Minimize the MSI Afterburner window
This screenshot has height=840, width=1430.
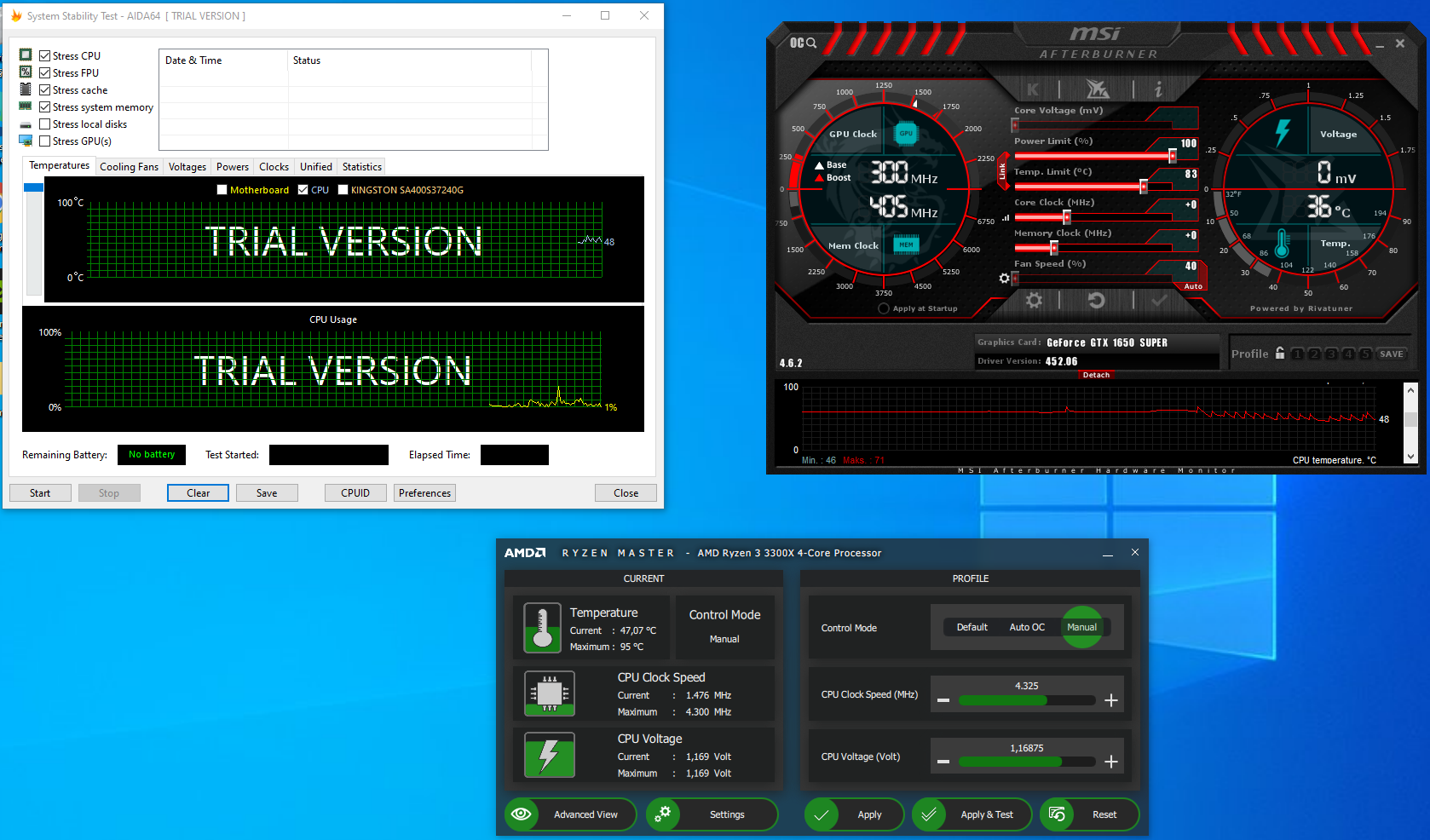click(1380, 44)
